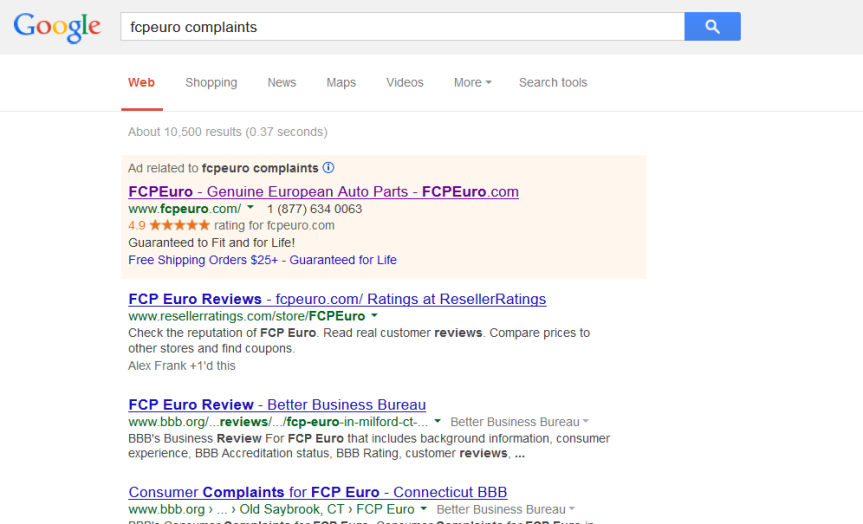Open Search tools options
The height and width of the screenshot is (524, 863).
point(553,83)
